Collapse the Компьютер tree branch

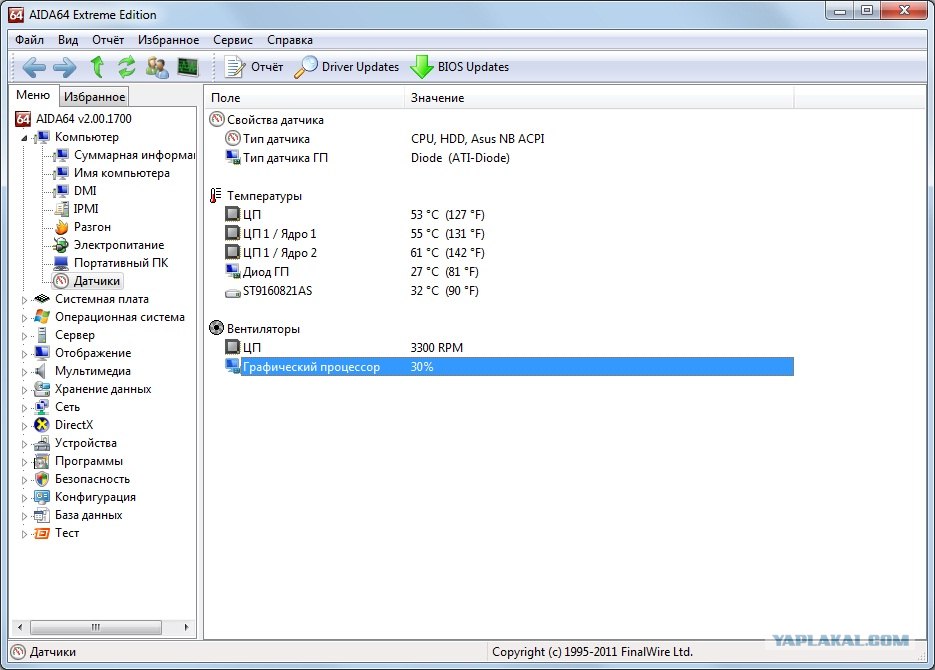tap(24, 138)
